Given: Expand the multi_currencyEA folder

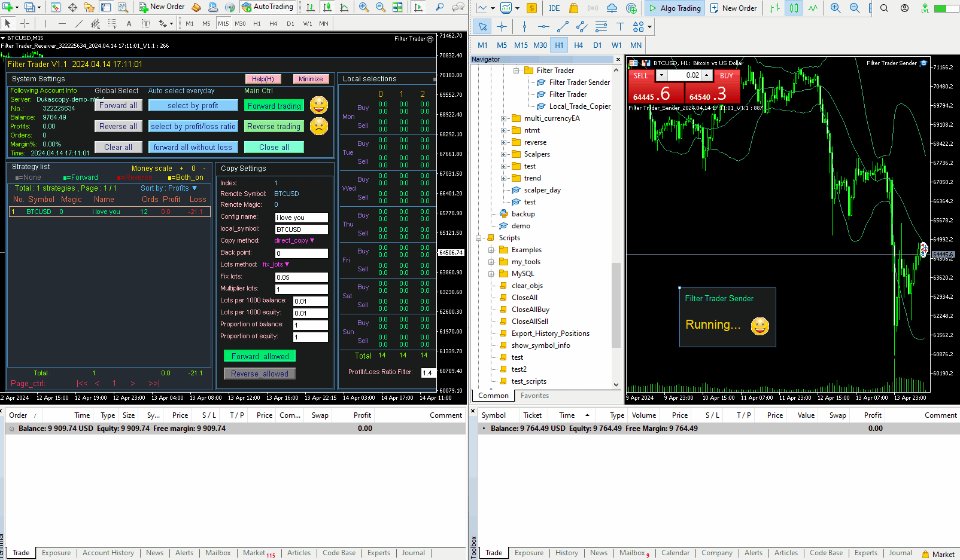Looking at the screenshot, I should (503, 118).
